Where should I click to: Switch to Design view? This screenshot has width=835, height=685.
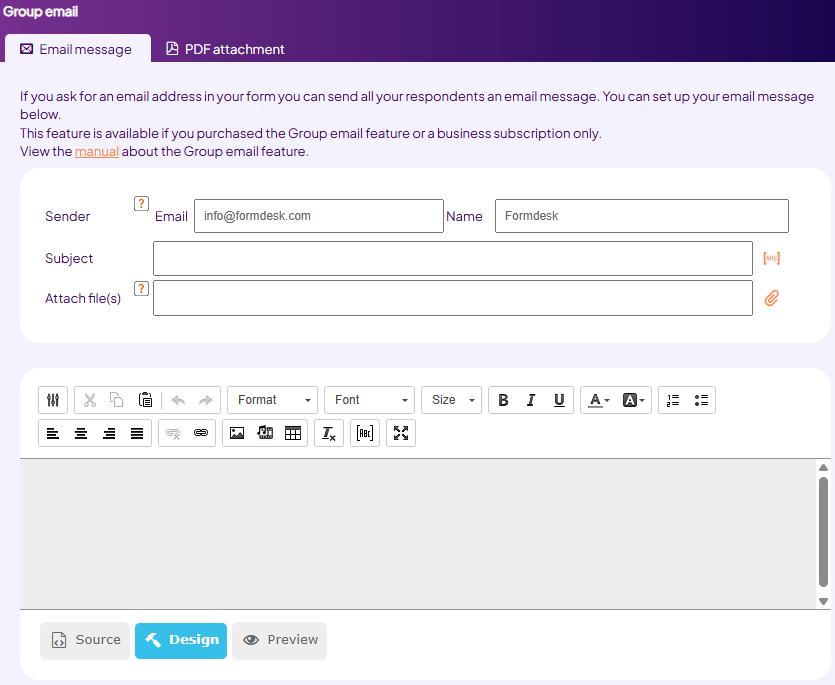coord(181,641)
